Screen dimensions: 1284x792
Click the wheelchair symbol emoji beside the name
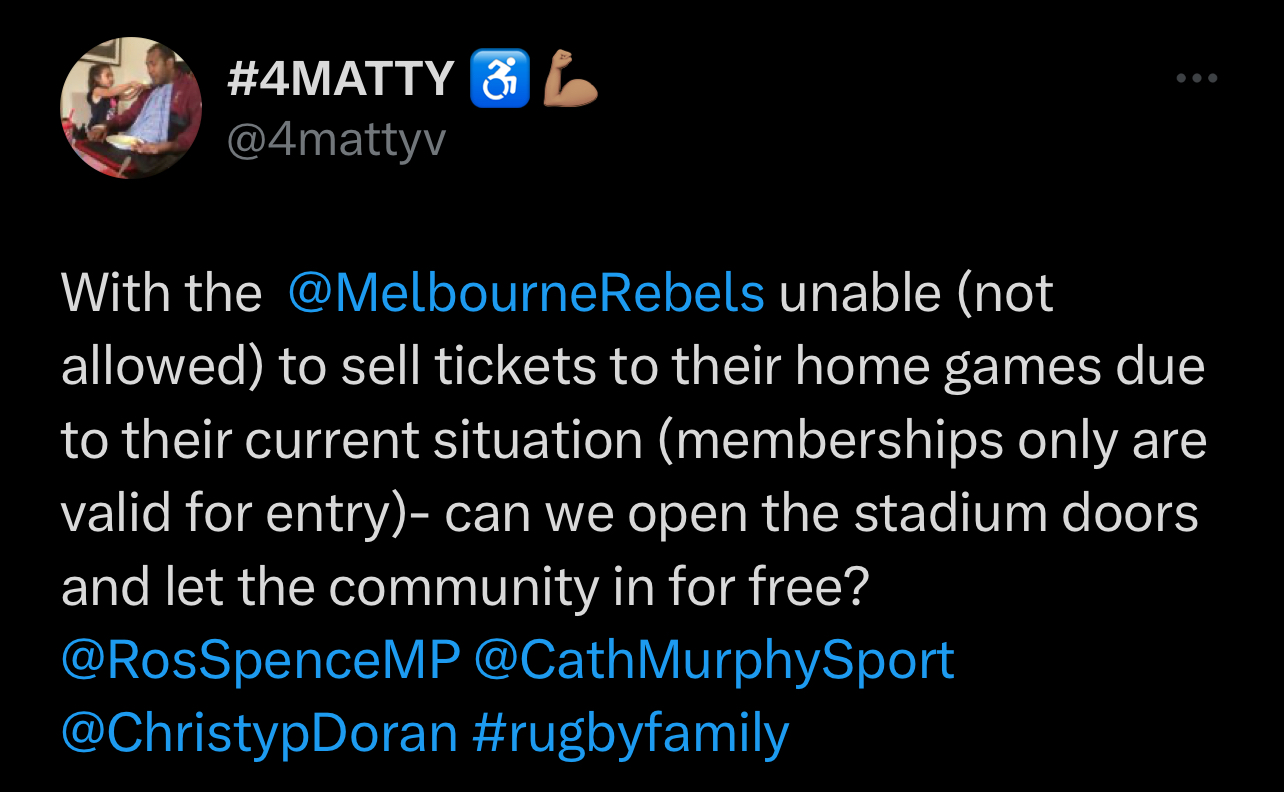499,81
